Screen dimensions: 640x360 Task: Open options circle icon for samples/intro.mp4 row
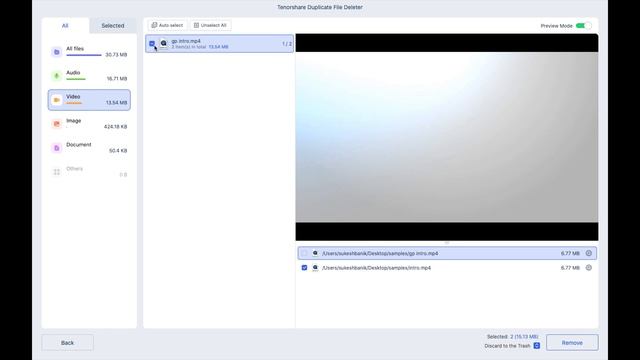coord(589,268)
